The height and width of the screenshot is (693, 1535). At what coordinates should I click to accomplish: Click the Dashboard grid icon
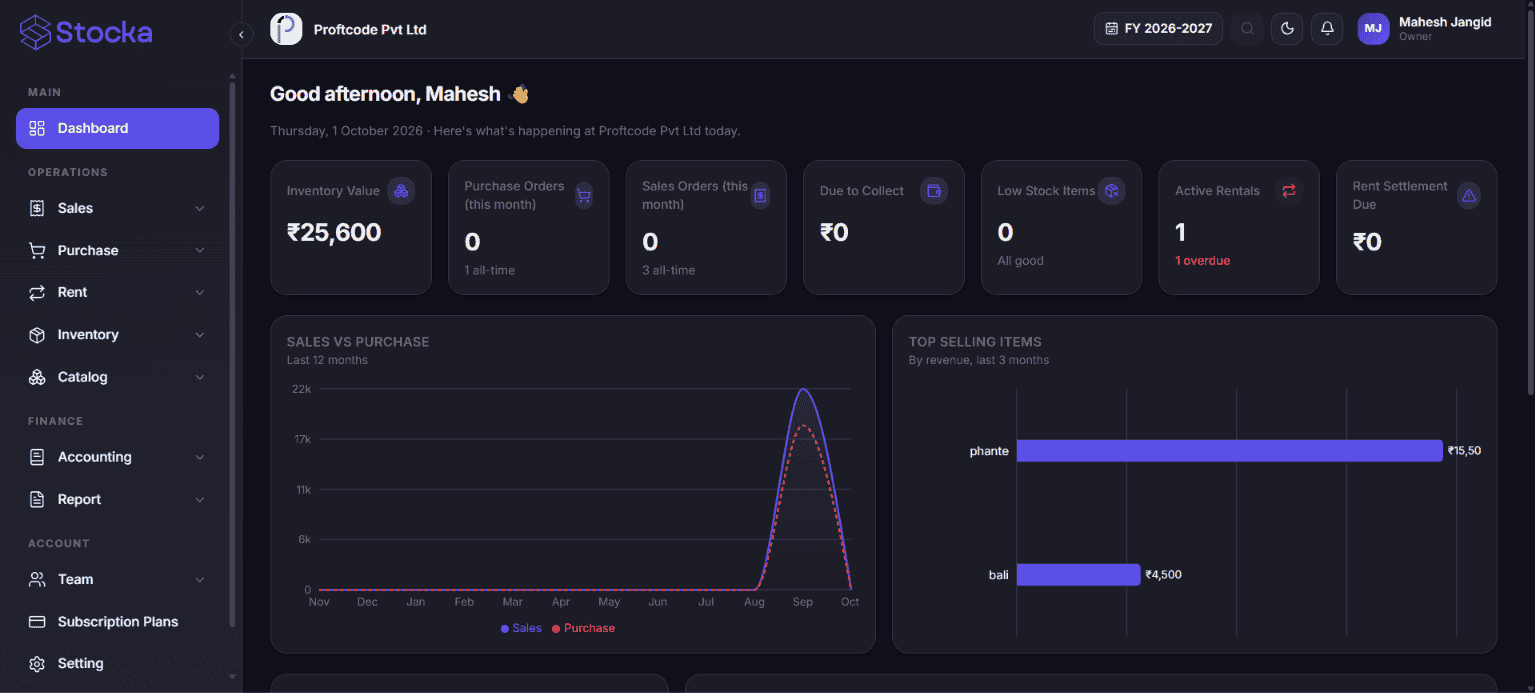pyautogui.click(x=37, y=128)
